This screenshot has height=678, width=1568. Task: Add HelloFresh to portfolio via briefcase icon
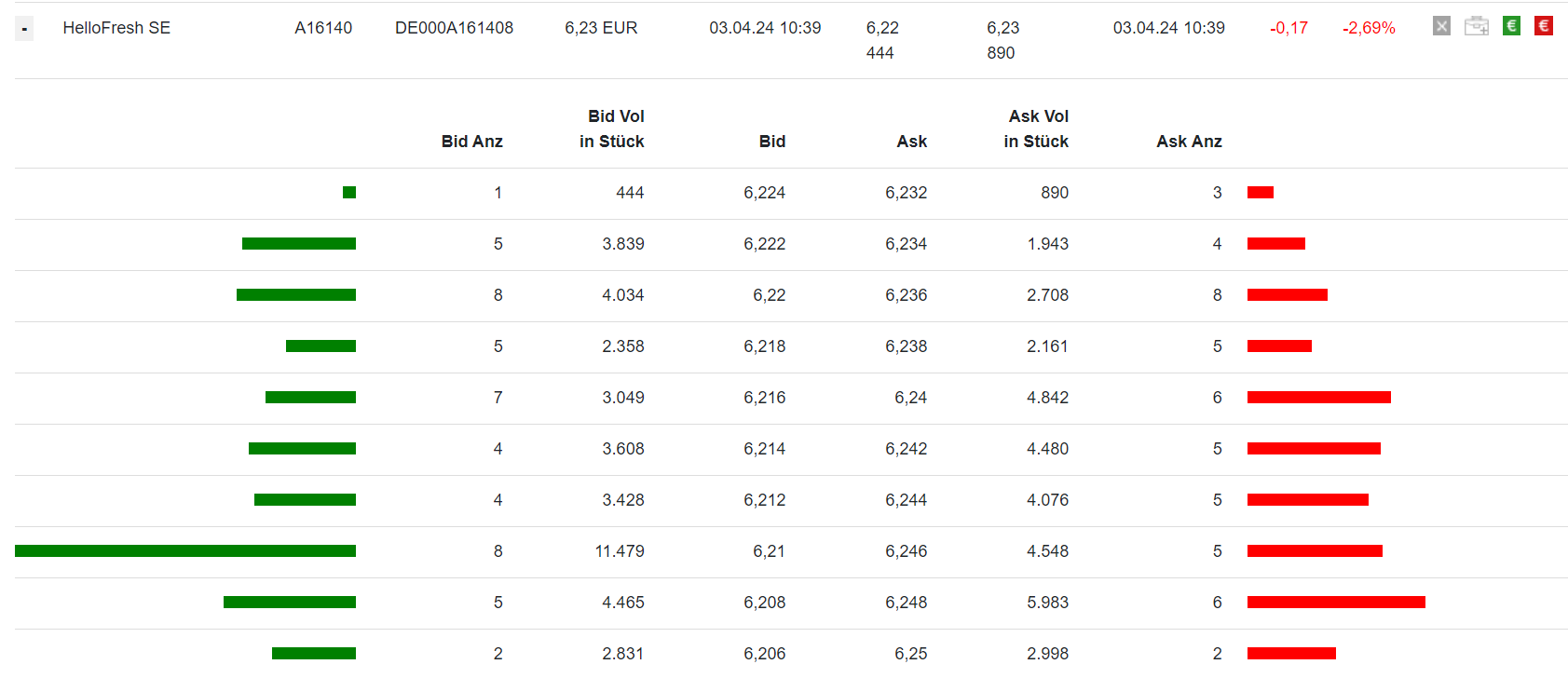pos(1477,26)
